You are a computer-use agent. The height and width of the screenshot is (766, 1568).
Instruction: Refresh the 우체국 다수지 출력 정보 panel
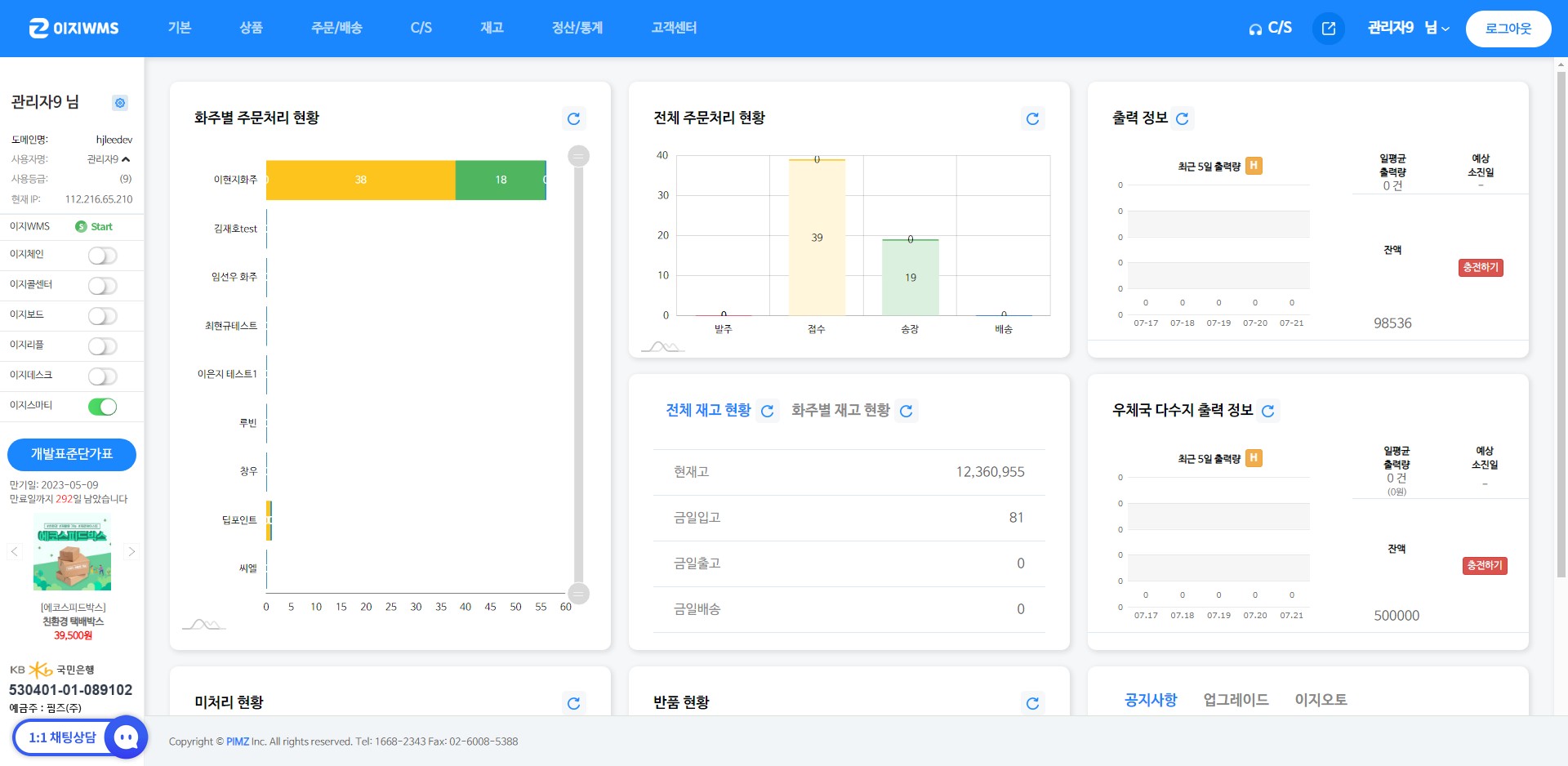click(x=1267, y=412)
